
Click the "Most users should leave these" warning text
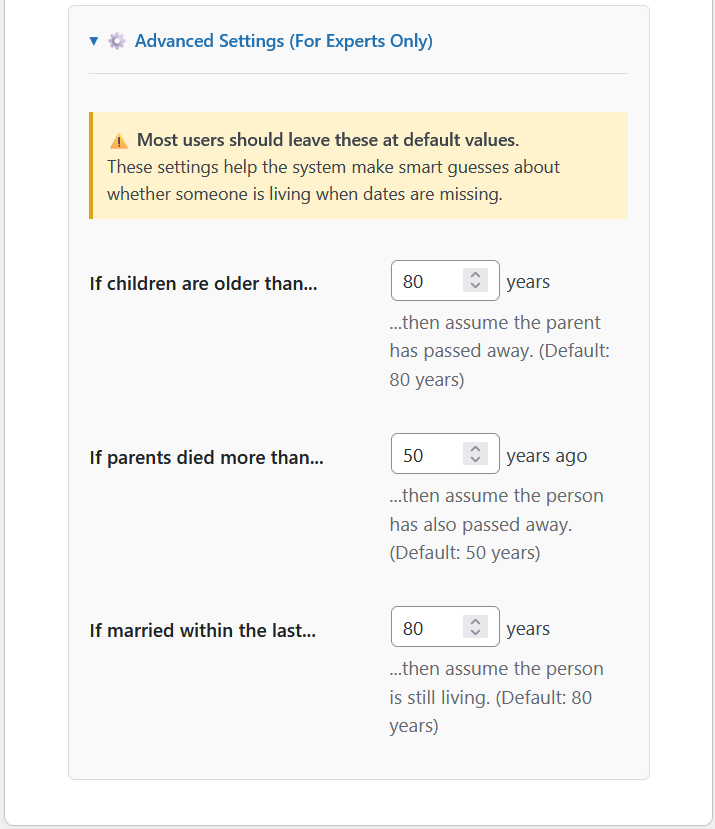tap(328, 140)
